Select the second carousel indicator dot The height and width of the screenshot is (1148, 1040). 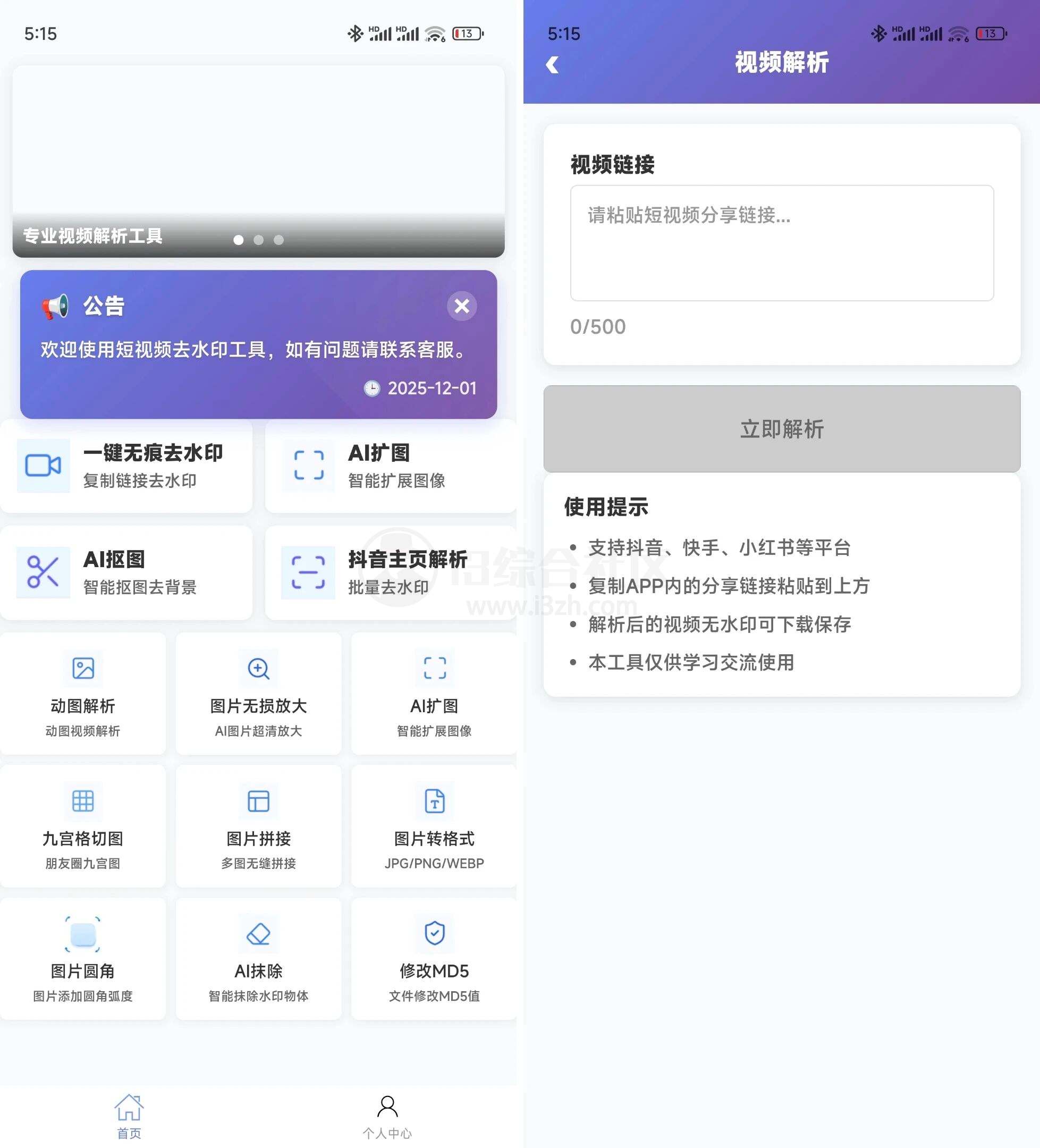click(x=258, y=240)
